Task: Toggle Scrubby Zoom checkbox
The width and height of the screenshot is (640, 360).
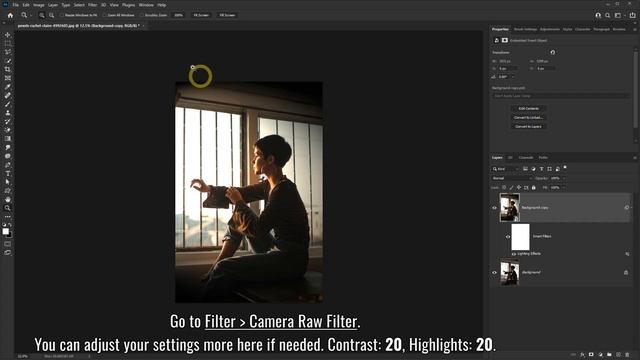Action: (x=142, y=15)
